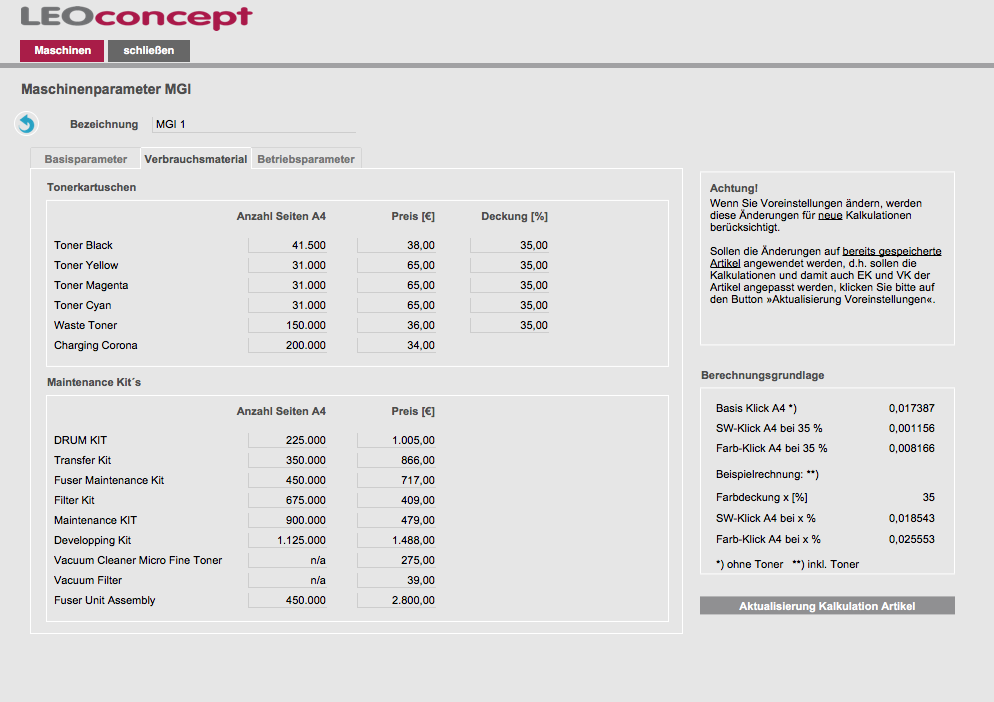Open the Betriebsparameter tab

click(x=306, y=159)
